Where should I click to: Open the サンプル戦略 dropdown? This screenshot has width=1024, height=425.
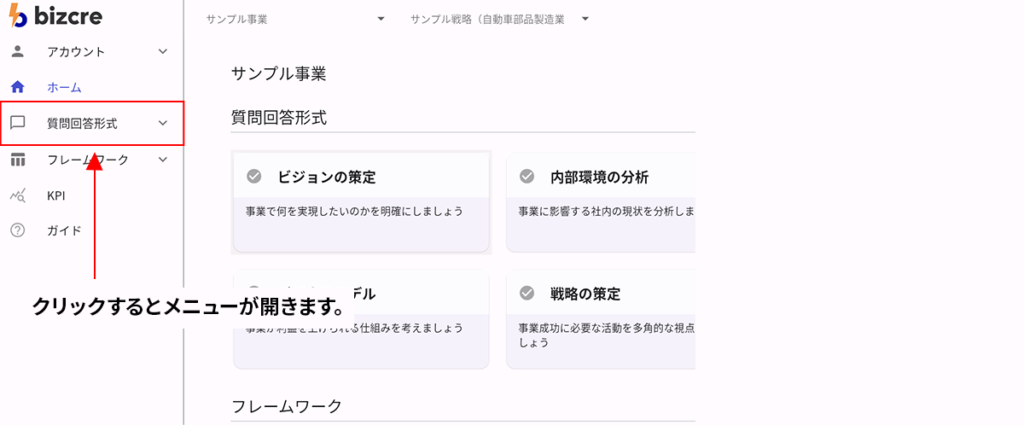[x=500, y=20]
